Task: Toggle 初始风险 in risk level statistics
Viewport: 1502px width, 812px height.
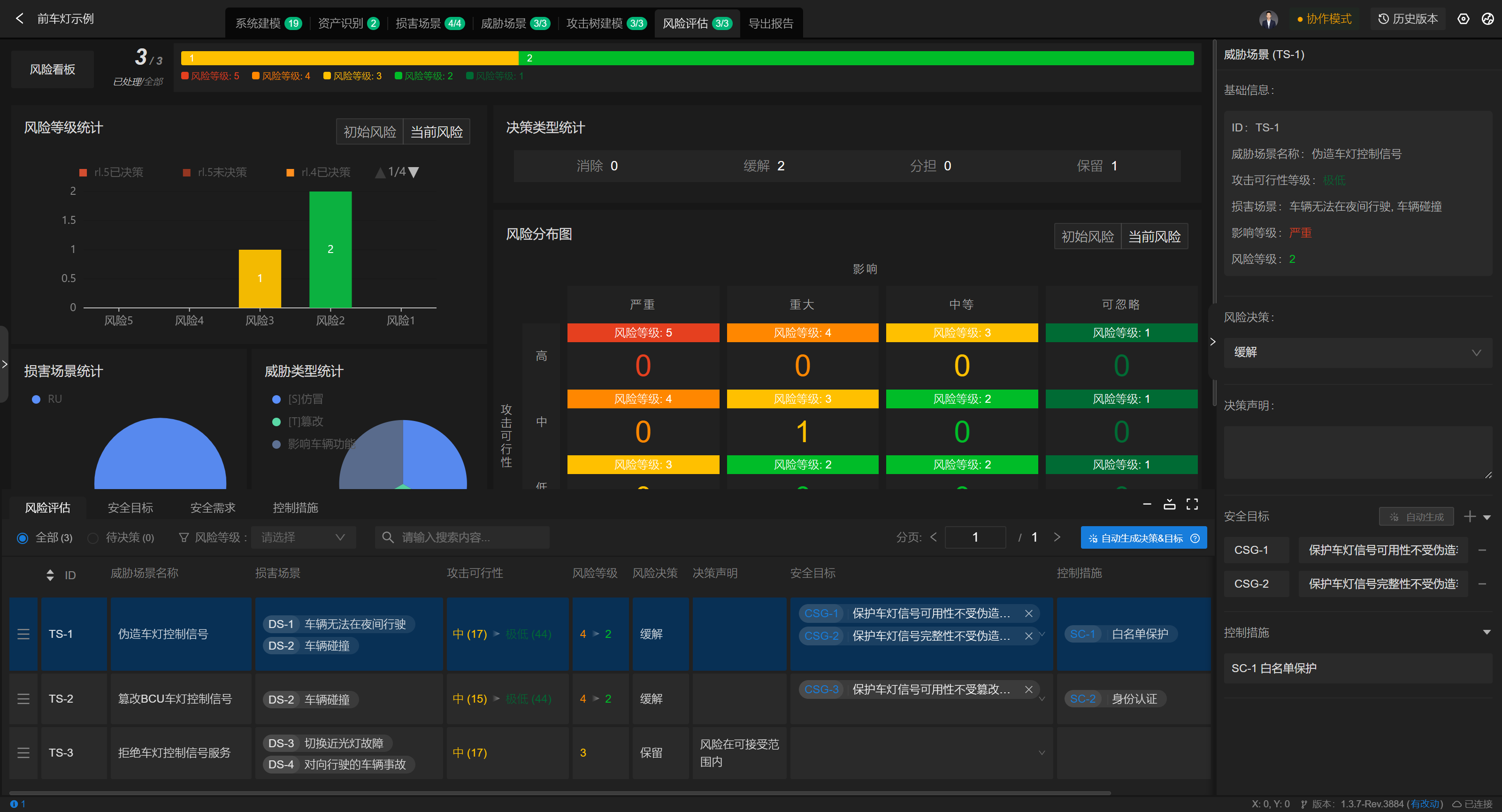Action: click(370, 132)
